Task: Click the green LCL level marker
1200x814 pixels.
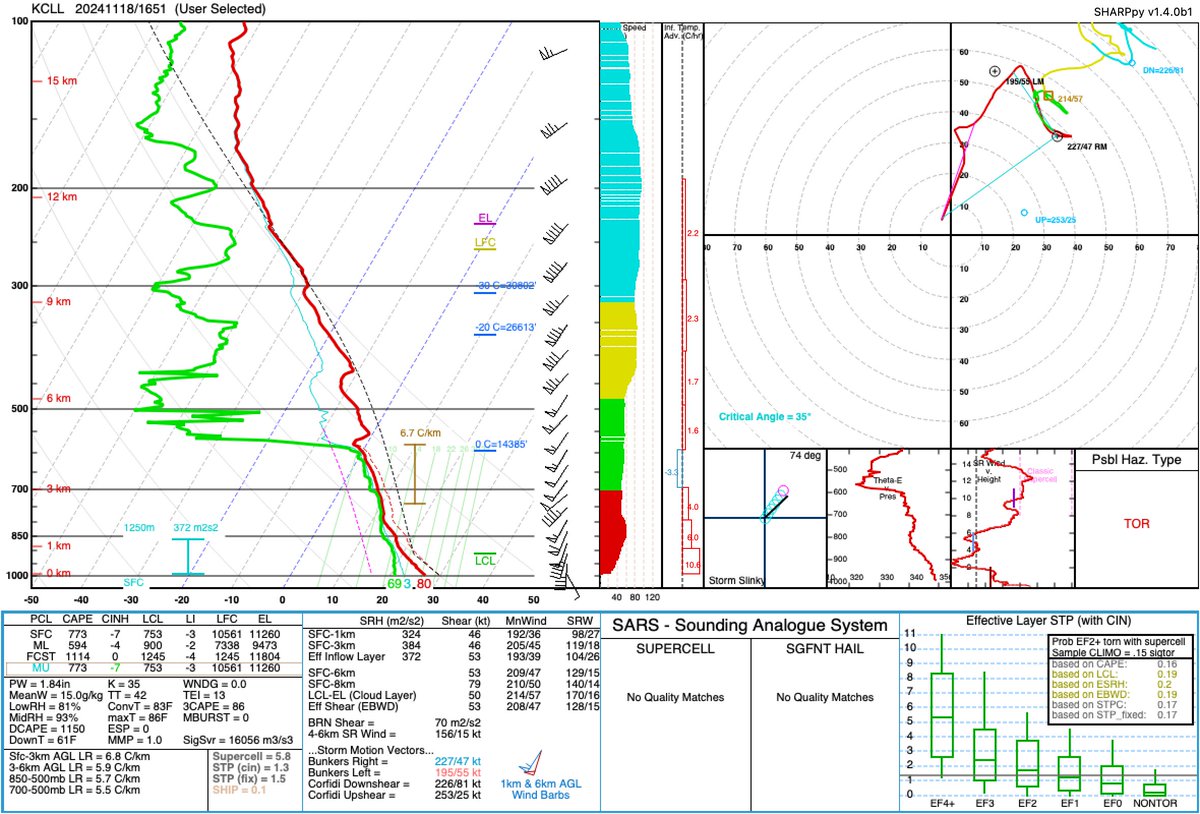Action: [485, 560]
